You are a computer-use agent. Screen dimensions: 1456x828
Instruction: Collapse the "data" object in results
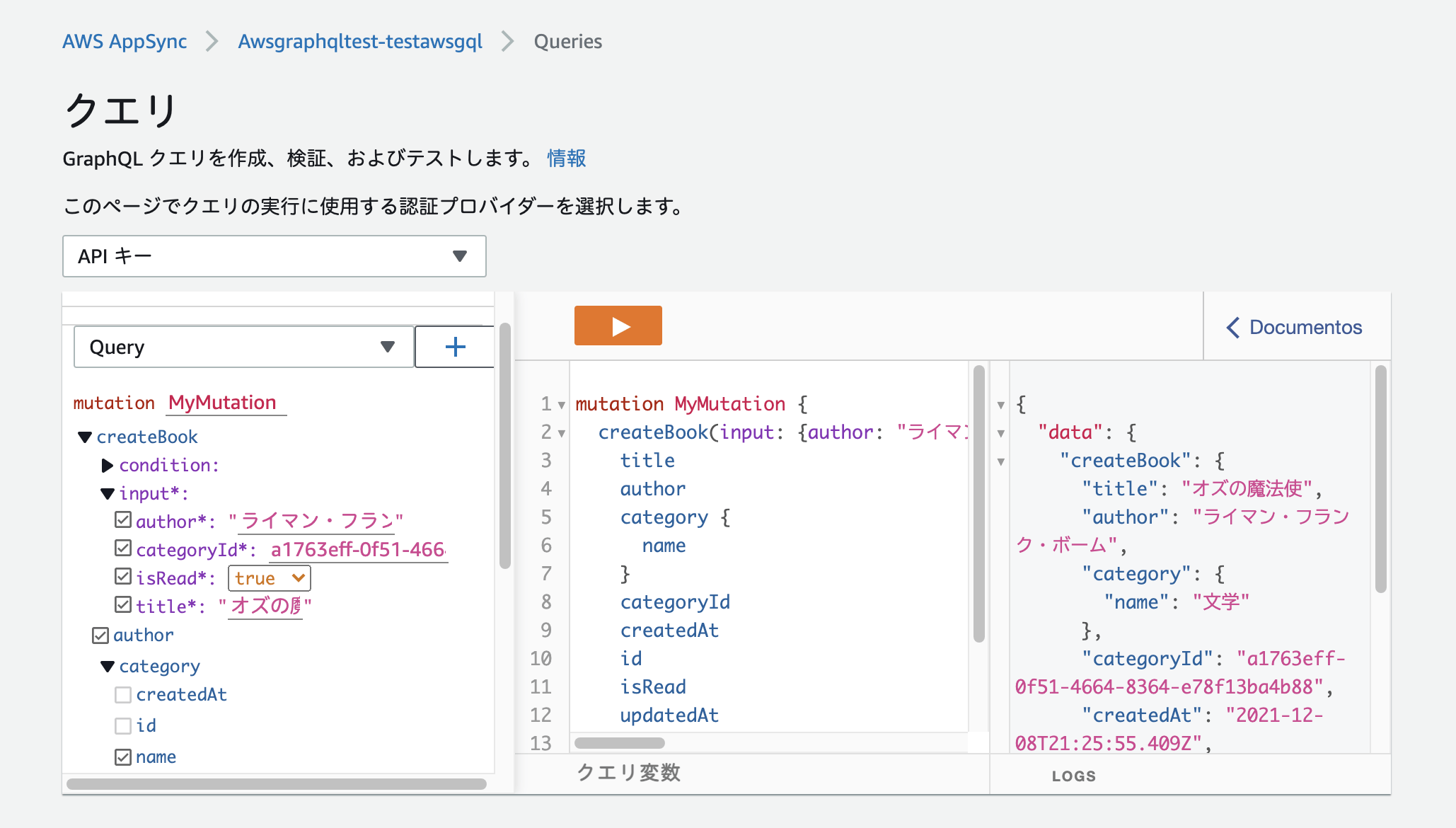[x=1000, y=434]
